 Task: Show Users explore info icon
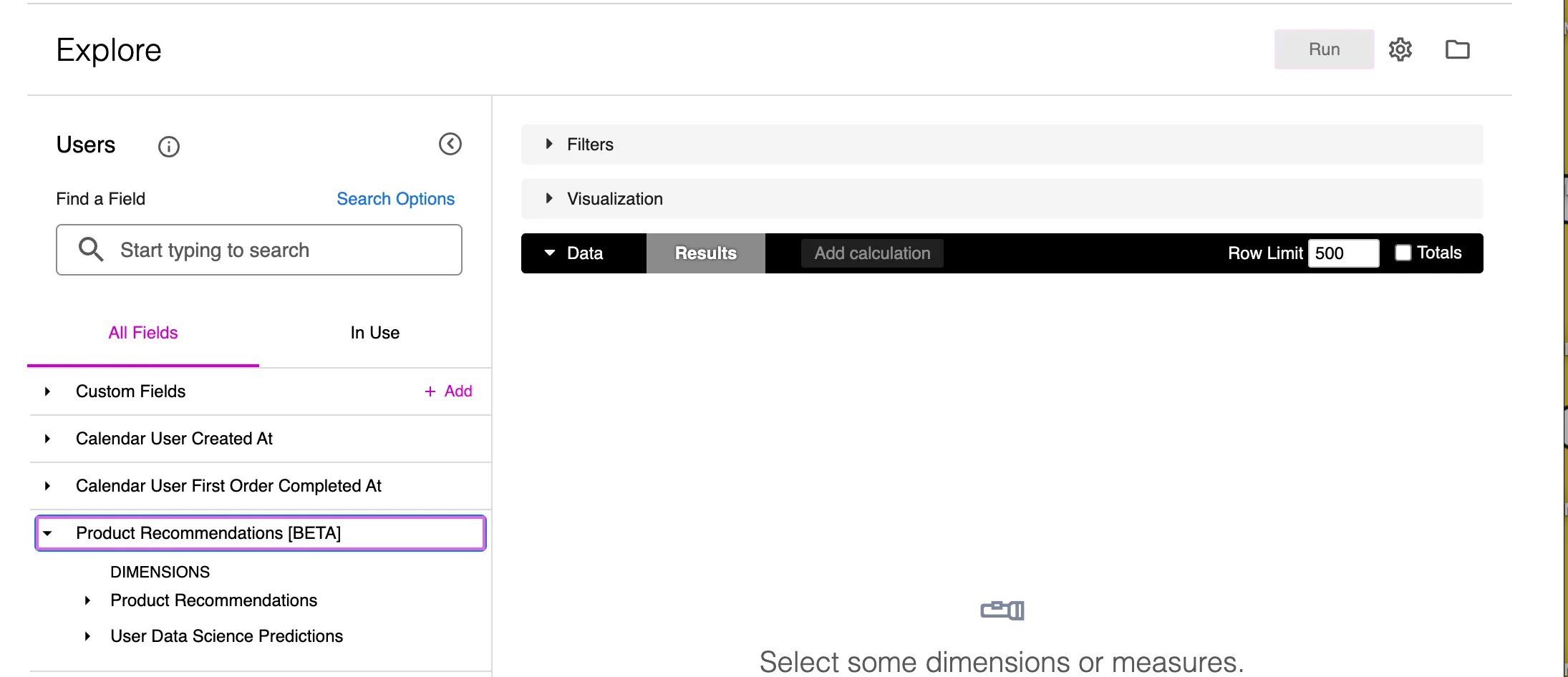(x=169, y=147)
